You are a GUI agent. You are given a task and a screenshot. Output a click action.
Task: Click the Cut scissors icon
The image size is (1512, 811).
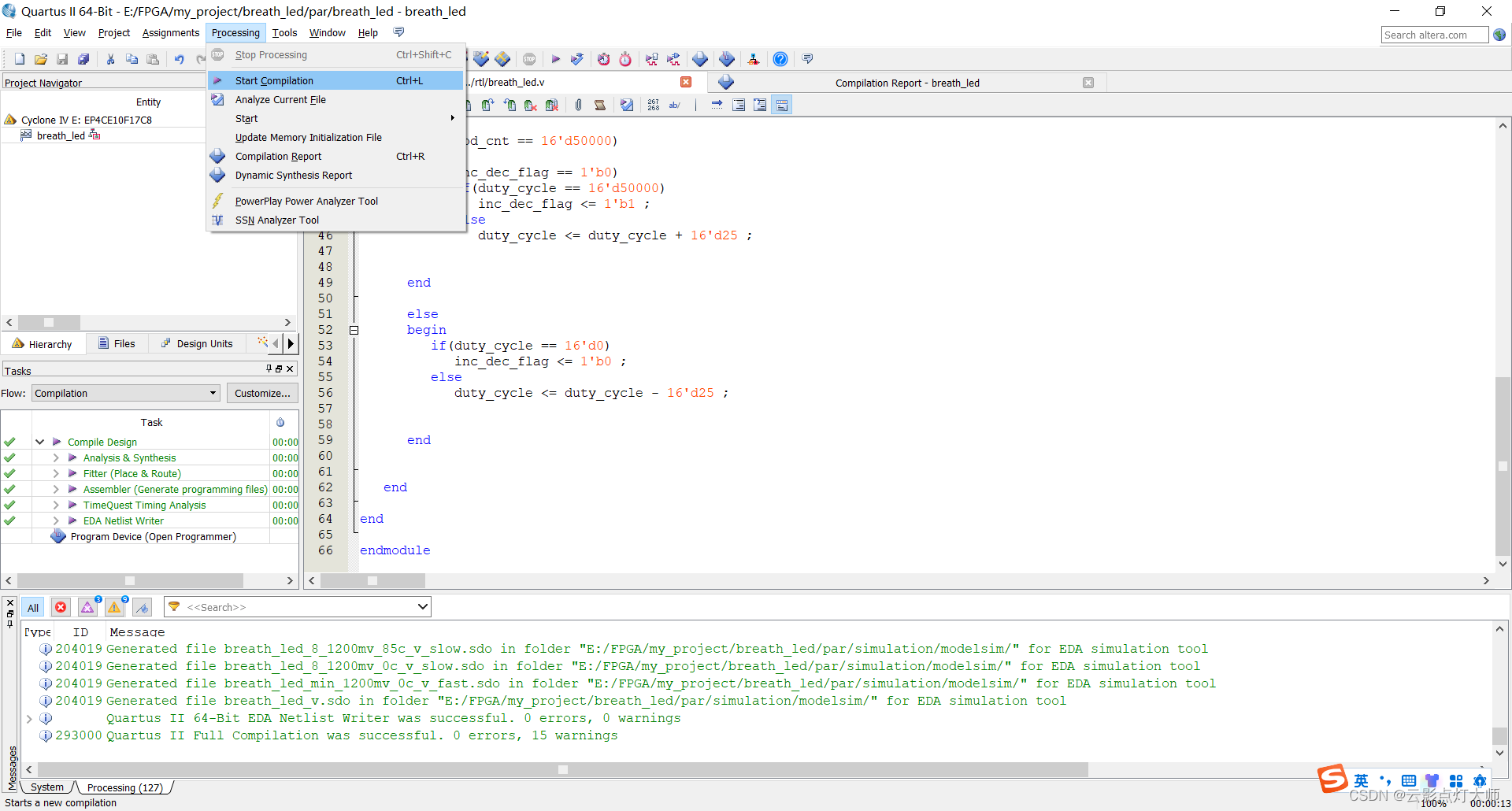point(110,59)
